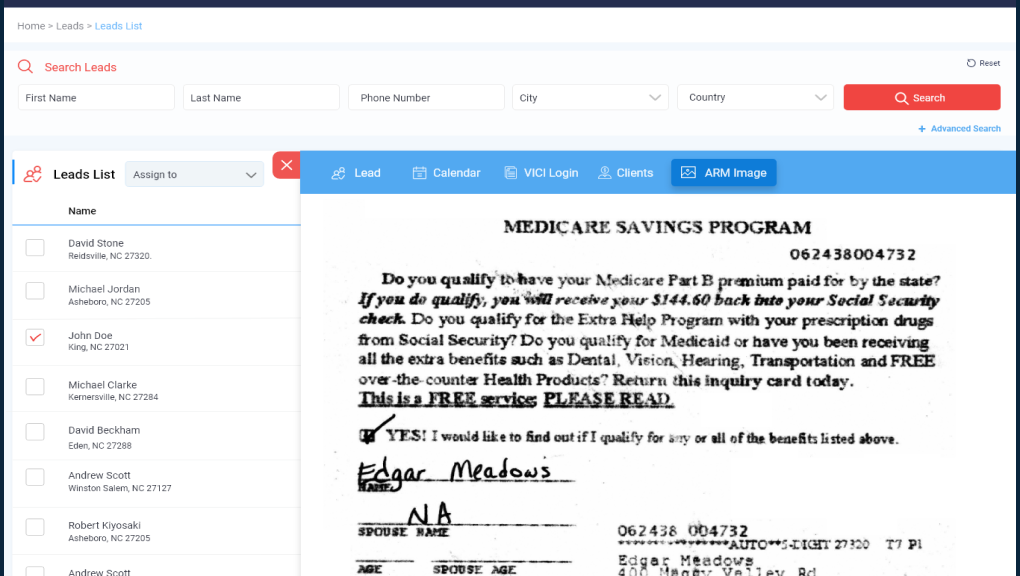Click the Winston Salem, NC 27127 address

coord(120,488)
